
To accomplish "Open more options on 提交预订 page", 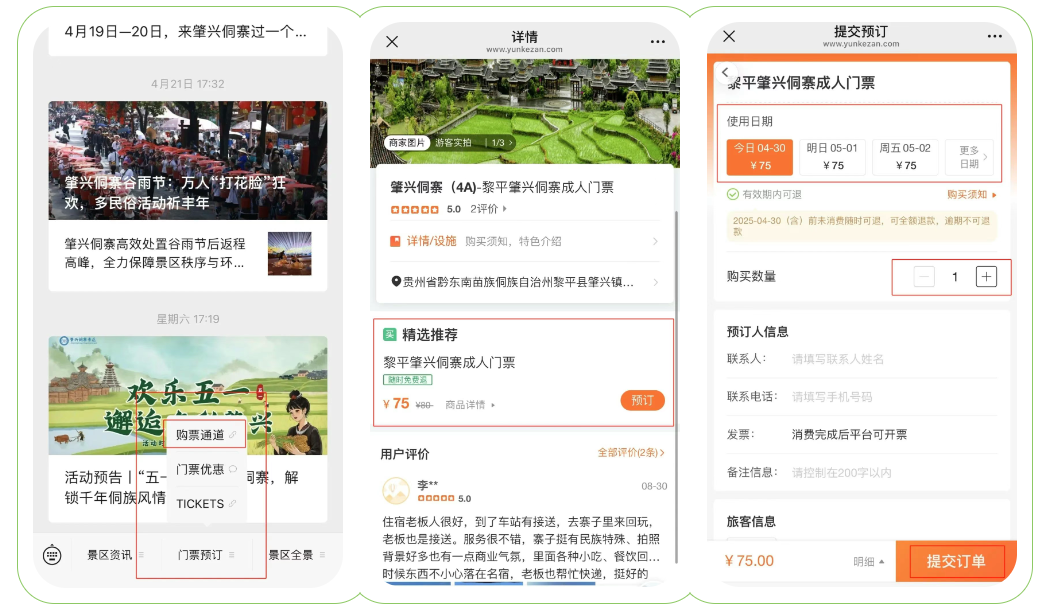I will point(994,36).
